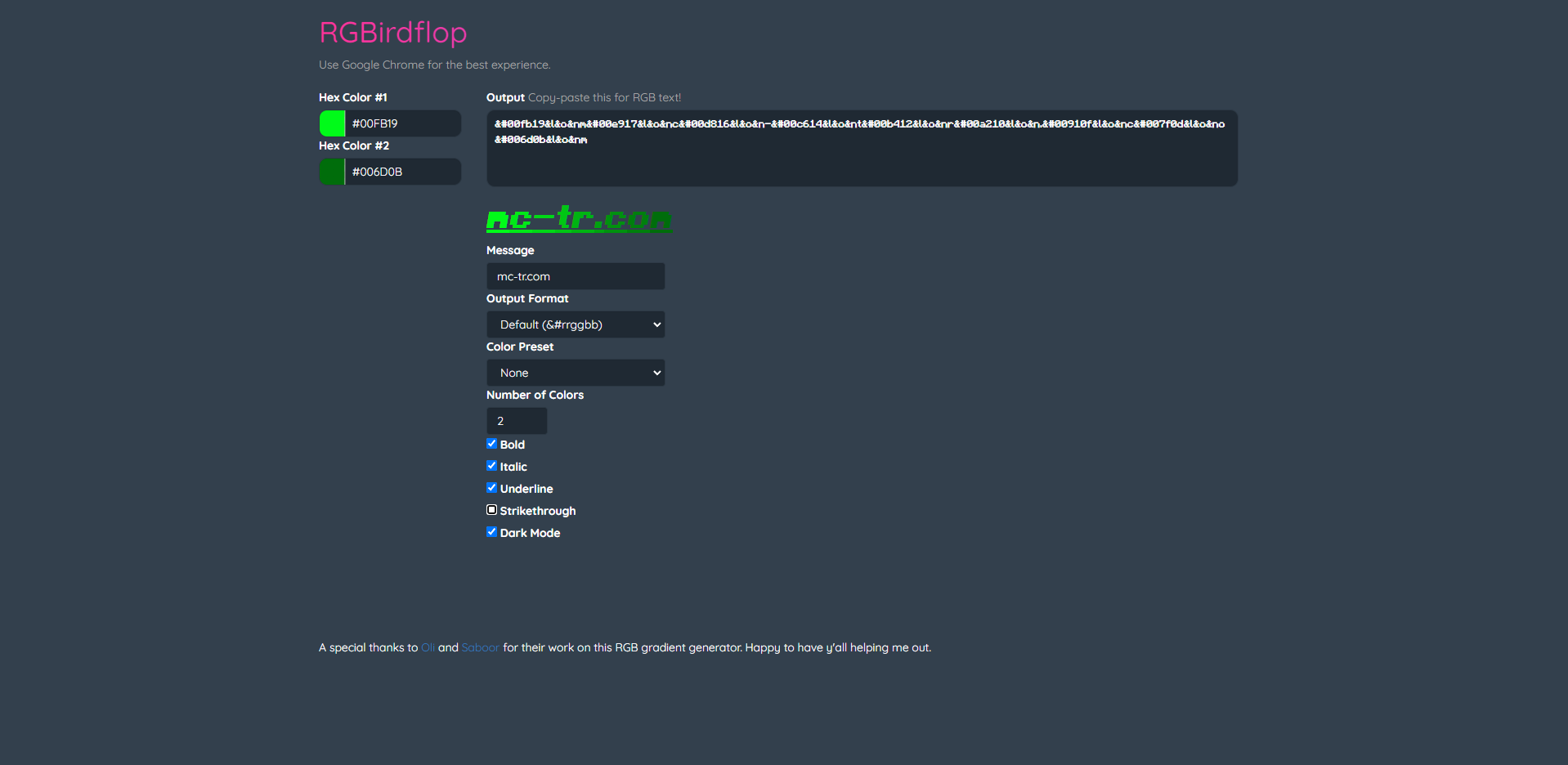1568x765 pixels.
Task: Disable the Underline checkbox
Action: 491,488
